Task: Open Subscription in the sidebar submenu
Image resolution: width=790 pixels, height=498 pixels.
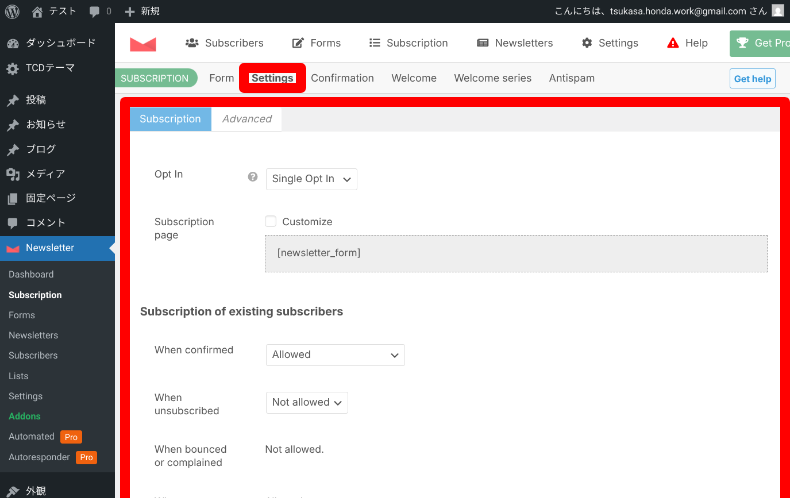Action: [35, 295]
